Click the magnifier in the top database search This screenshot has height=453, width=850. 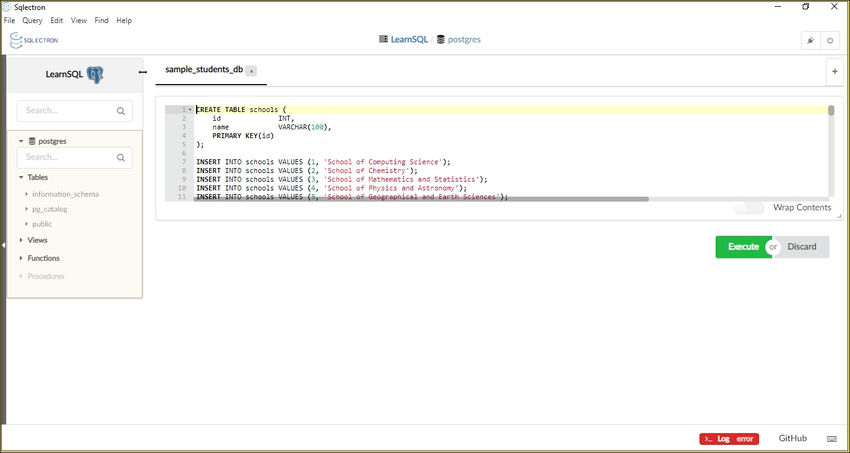click(120, 111)
